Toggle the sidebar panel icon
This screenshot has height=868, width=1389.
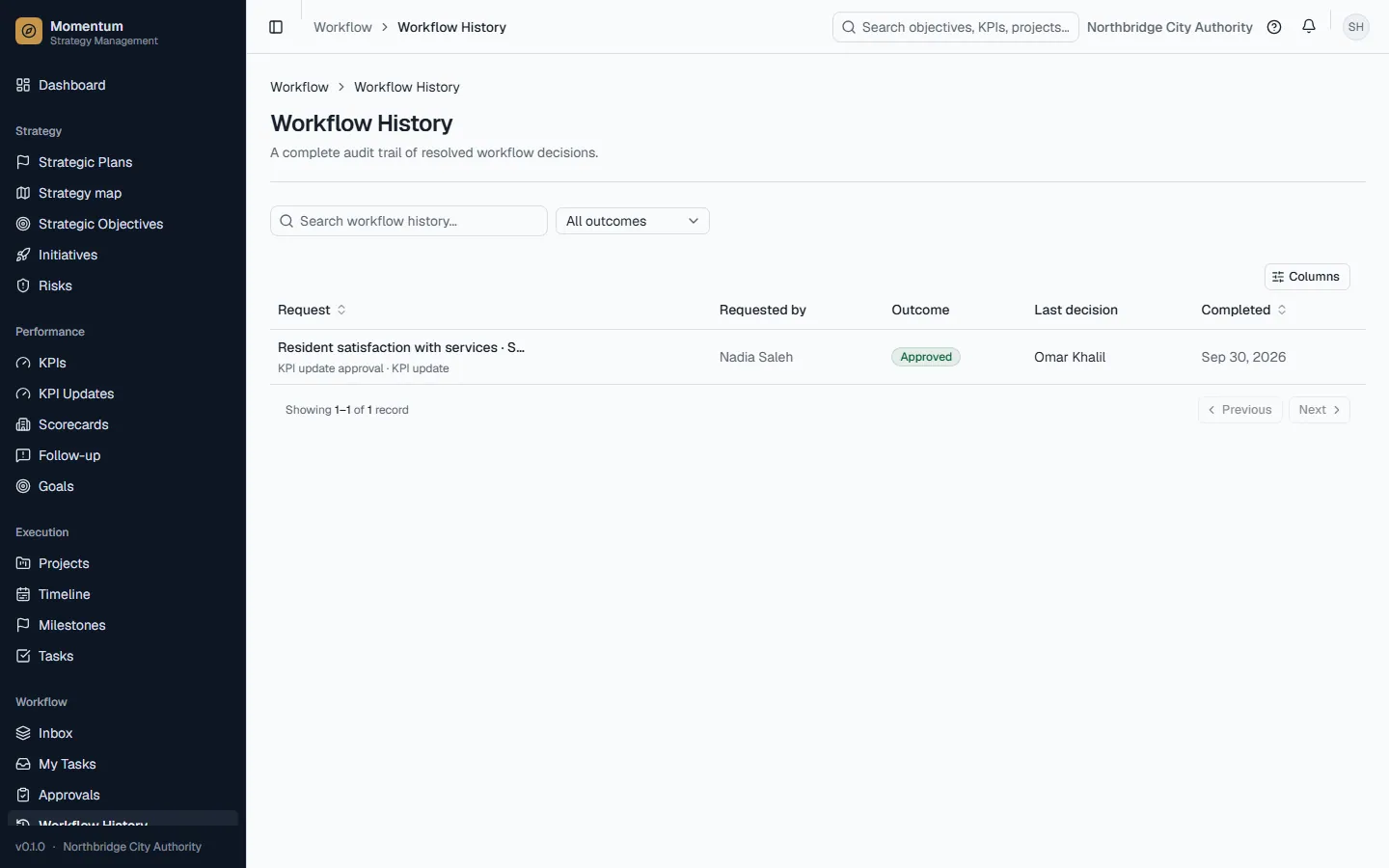(x=276, y=27)
